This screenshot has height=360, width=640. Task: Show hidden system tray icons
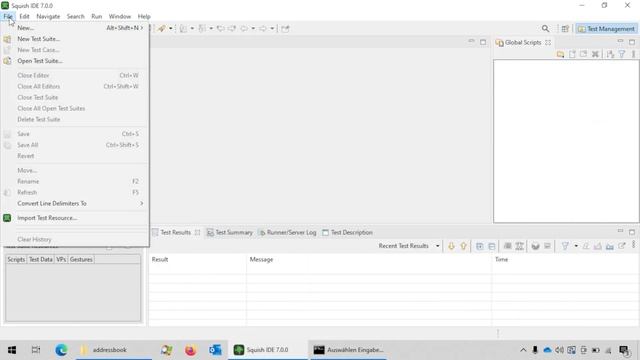point(523,350)
